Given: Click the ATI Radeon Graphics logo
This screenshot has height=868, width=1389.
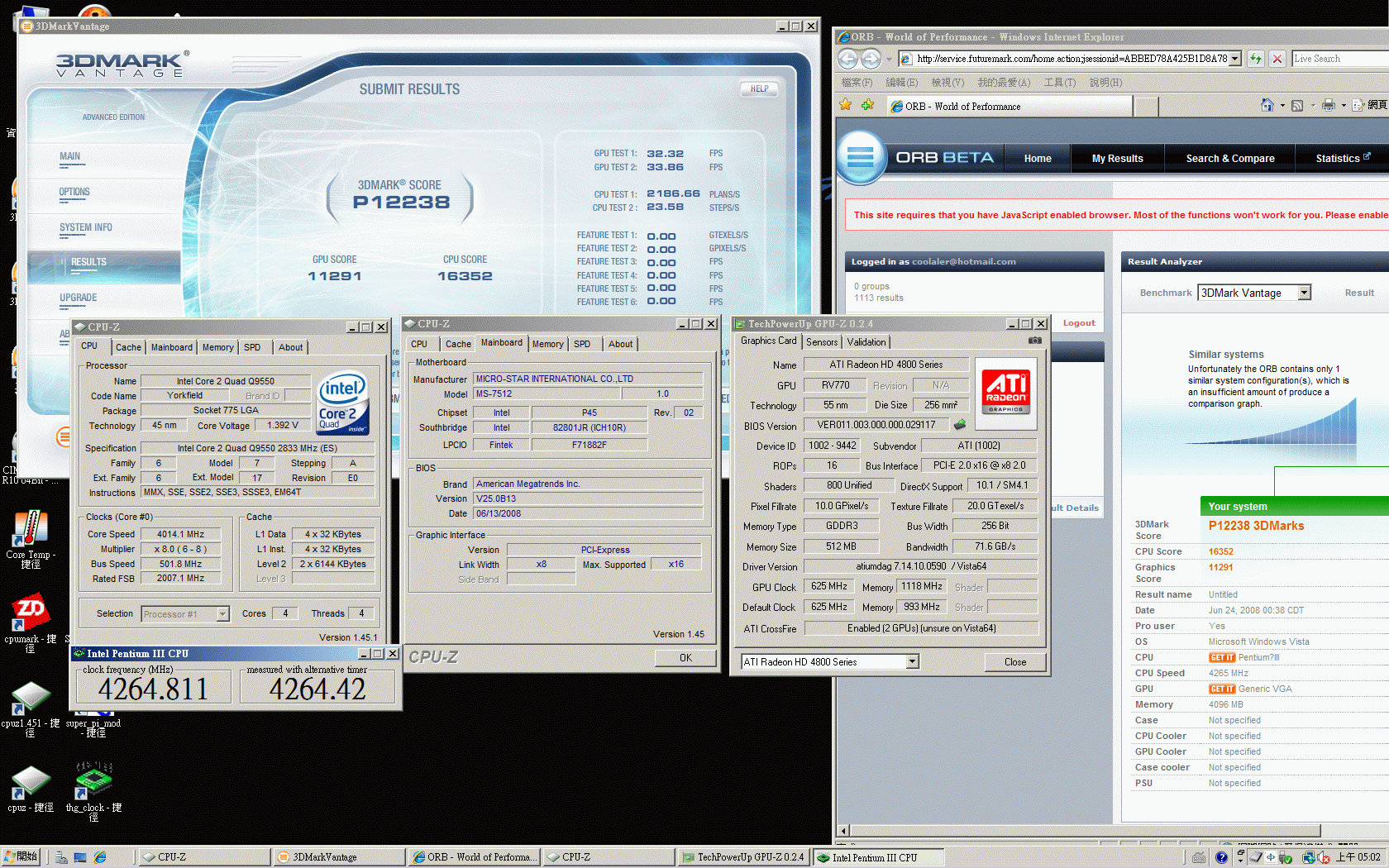Looking at the screenshot, I should click(1005, 393).
